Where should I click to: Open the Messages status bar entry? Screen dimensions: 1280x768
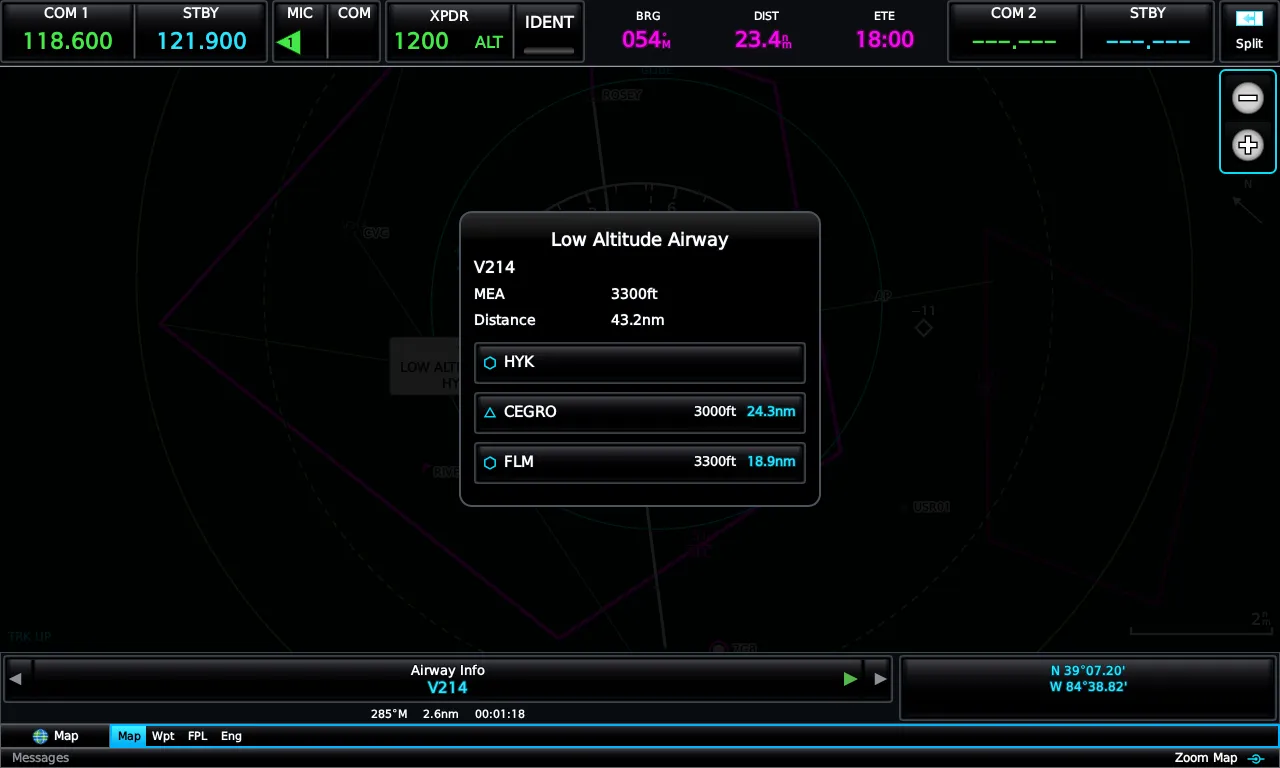pos(41,758)
